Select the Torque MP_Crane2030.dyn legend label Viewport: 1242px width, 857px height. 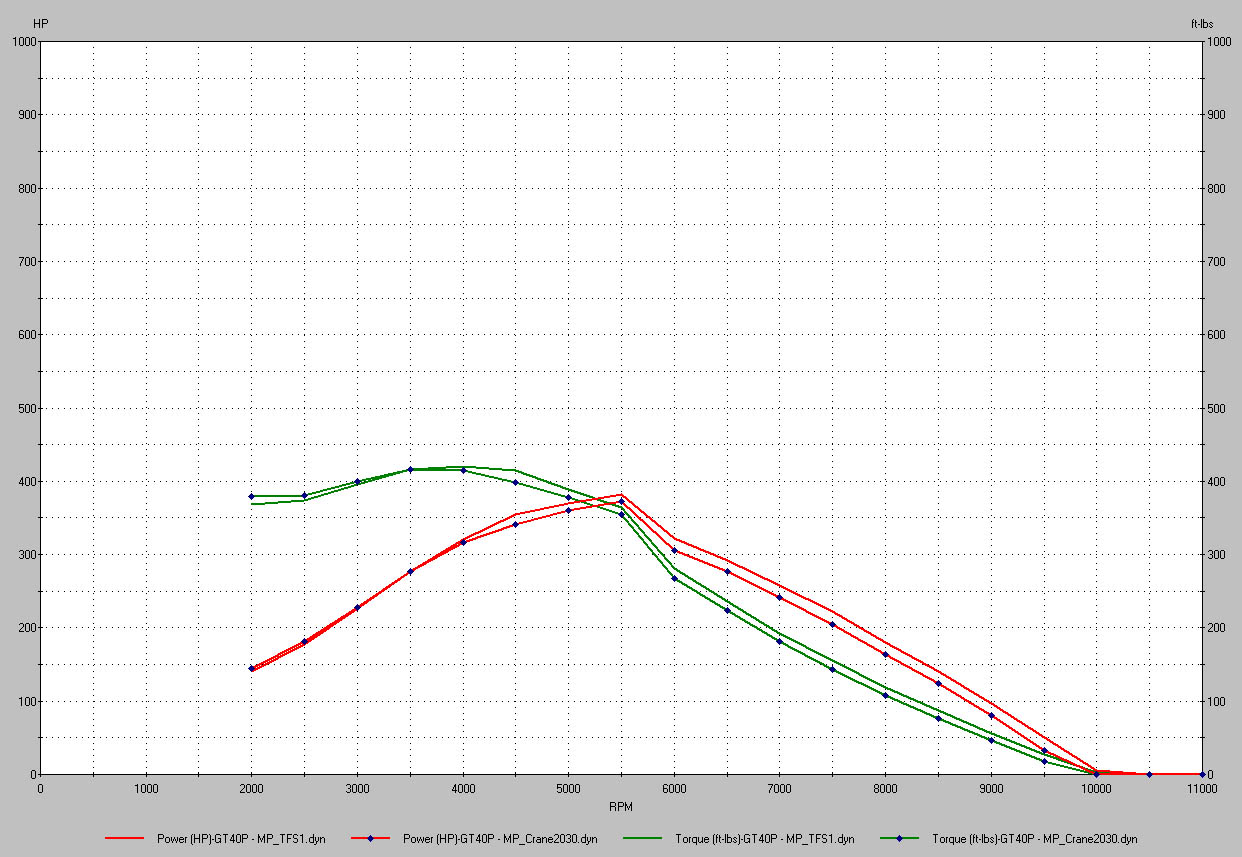(1034, 839)
